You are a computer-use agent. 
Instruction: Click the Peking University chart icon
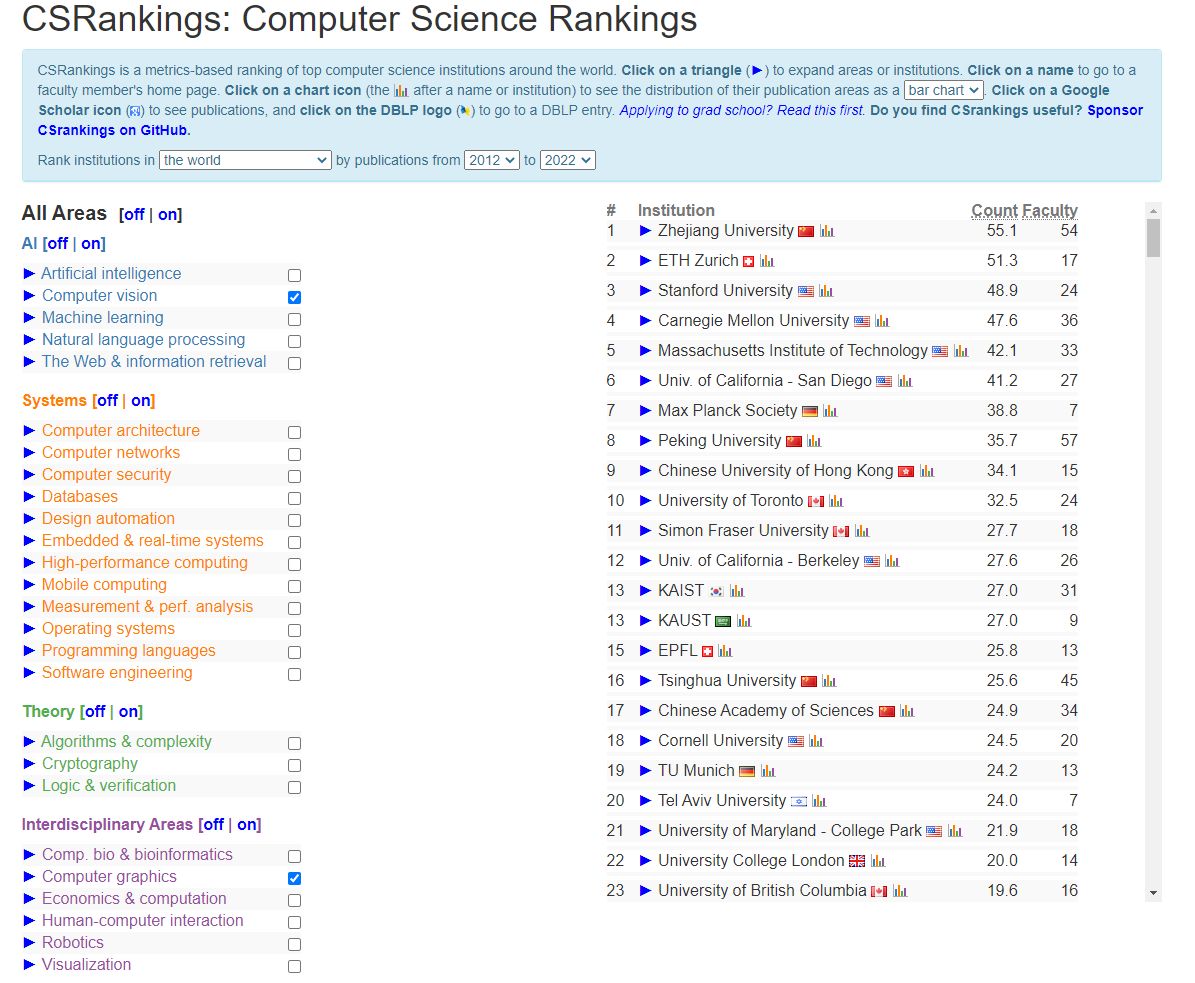(x=814, y=441)
